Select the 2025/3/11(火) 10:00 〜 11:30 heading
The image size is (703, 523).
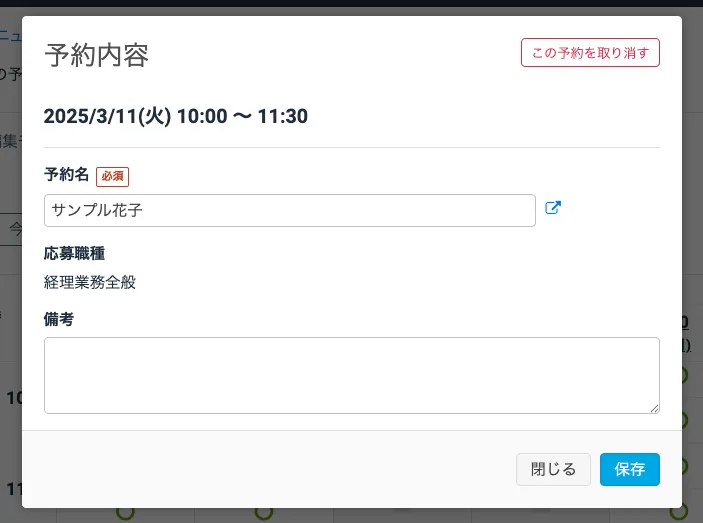tap(176, 116)
